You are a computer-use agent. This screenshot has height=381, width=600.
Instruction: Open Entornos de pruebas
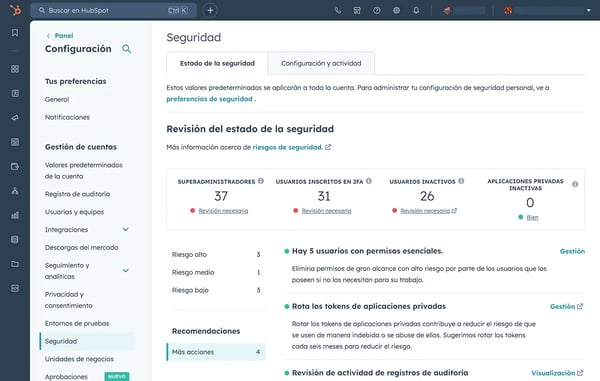(x=77, y=323)
